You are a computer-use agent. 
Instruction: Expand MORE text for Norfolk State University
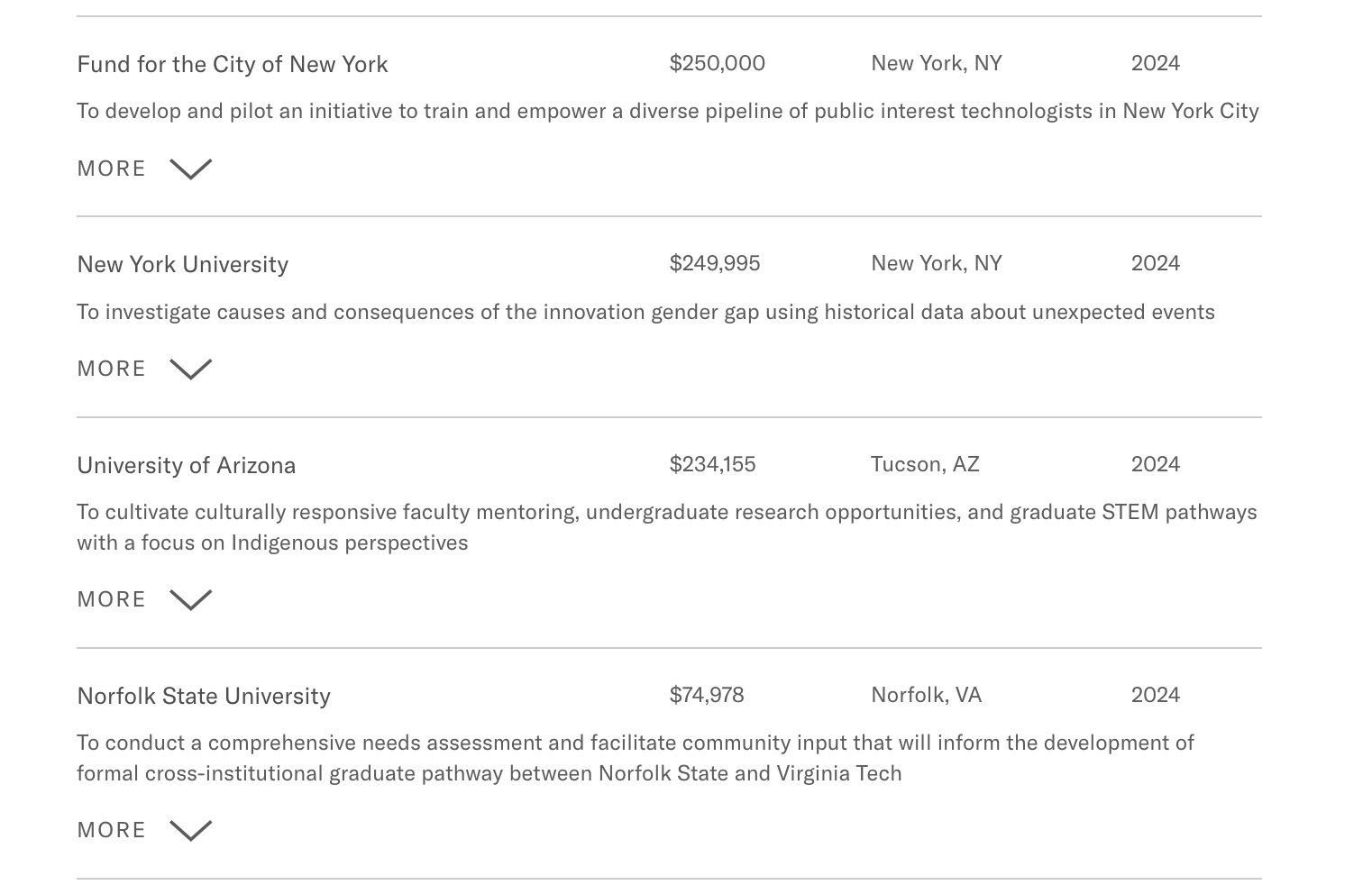pyautogui.click(x=112, y=830)
